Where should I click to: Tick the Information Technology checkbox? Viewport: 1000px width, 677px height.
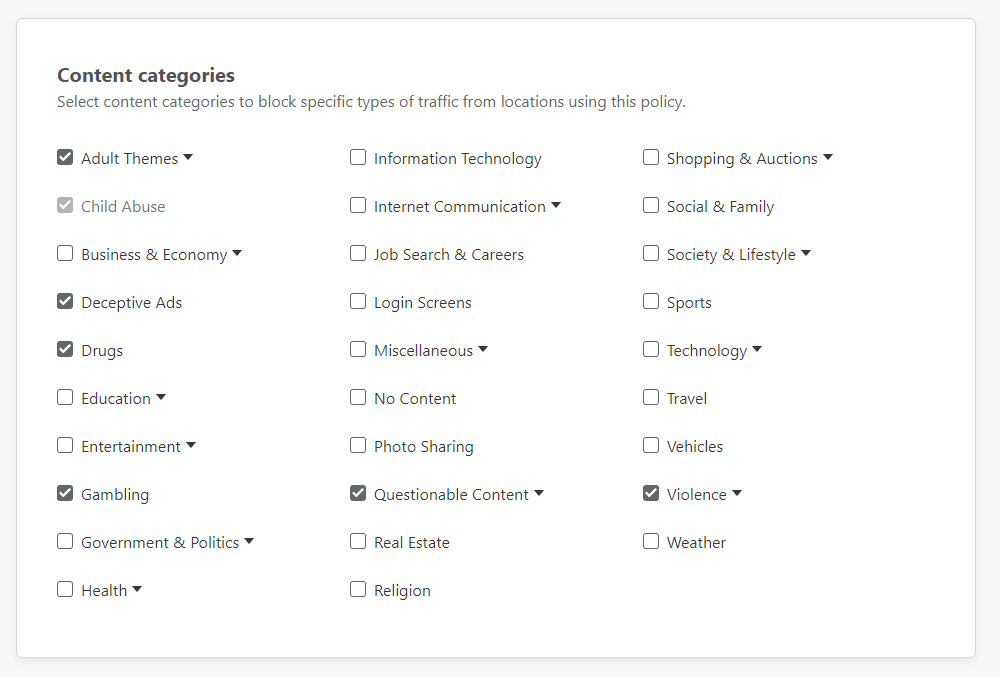[358, 157]
